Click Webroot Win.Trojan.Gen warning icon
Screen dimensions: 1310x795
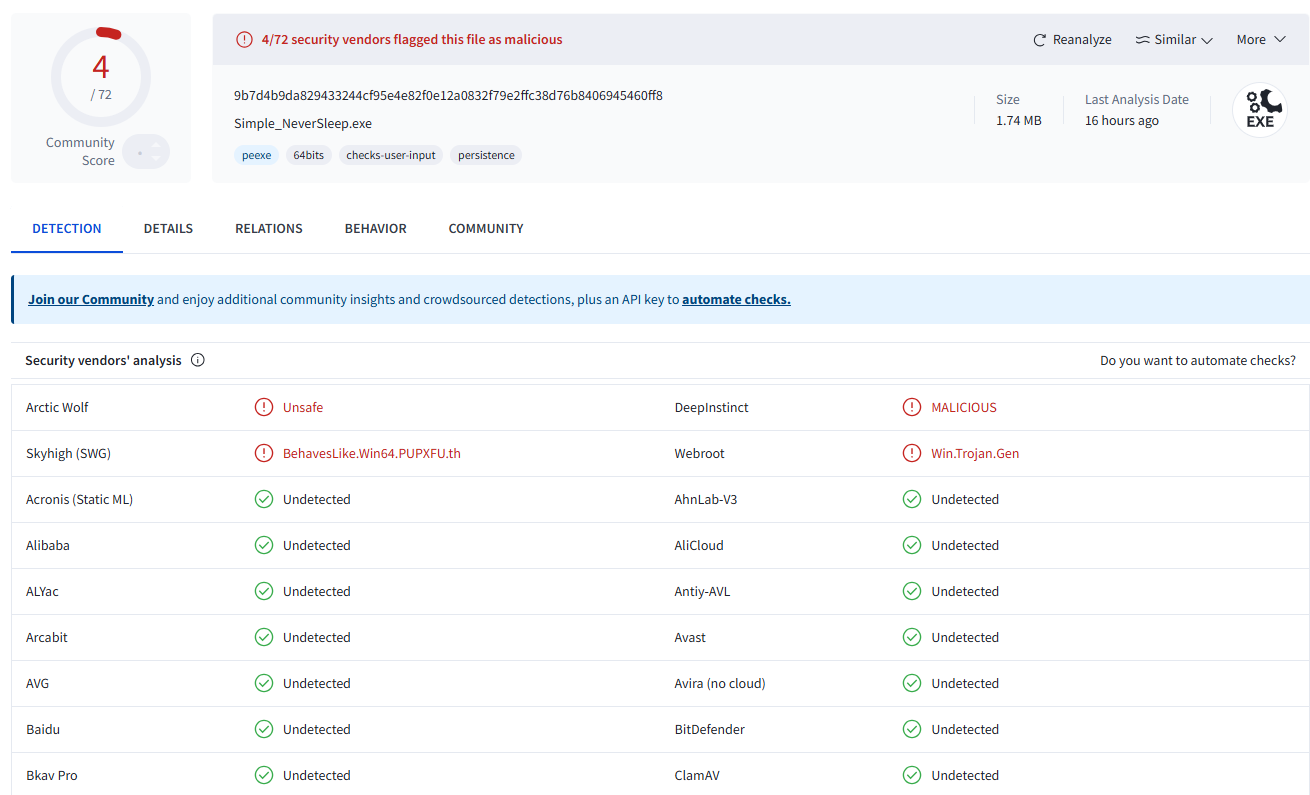[912, 453]
